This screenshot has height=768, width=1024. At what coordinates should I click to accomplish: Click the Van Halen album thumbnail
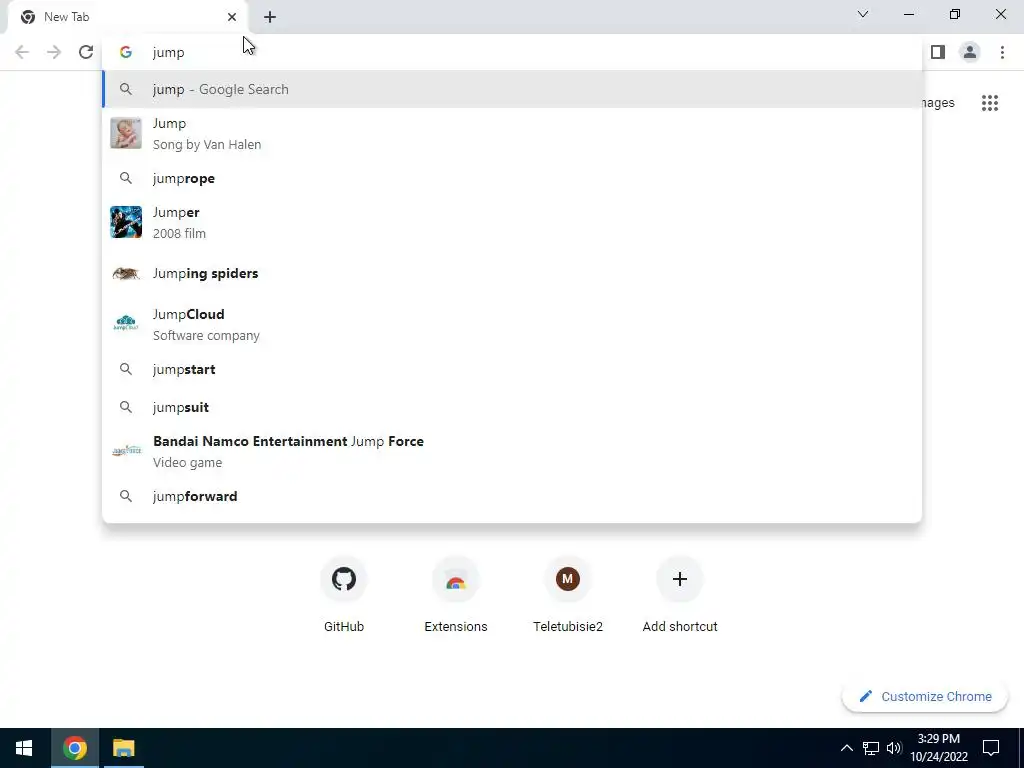[126, 133]
